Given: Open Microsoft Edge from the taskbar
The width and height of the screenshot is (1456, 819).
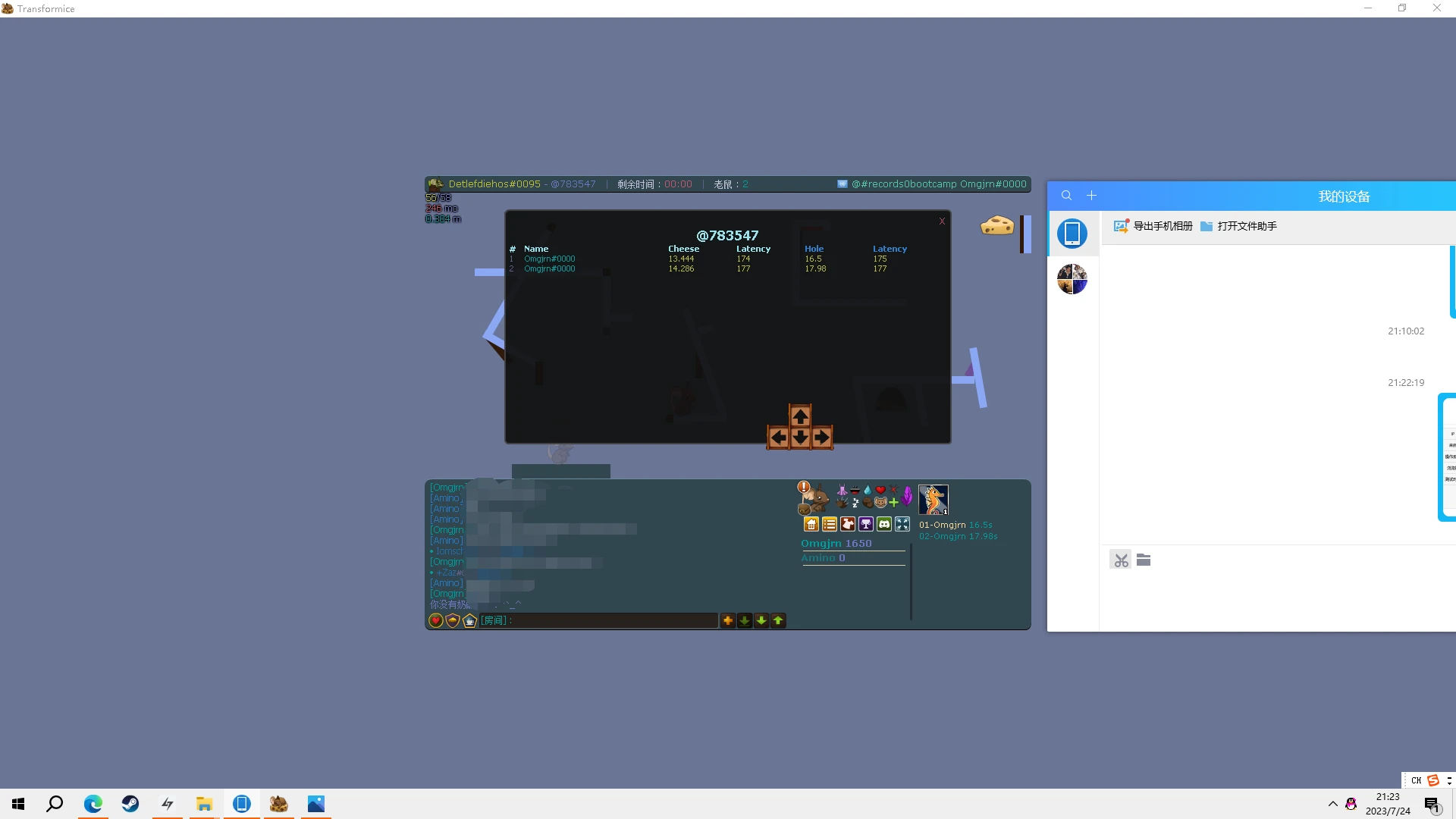Looking at the screenshot, I should [x=93, y=804].
